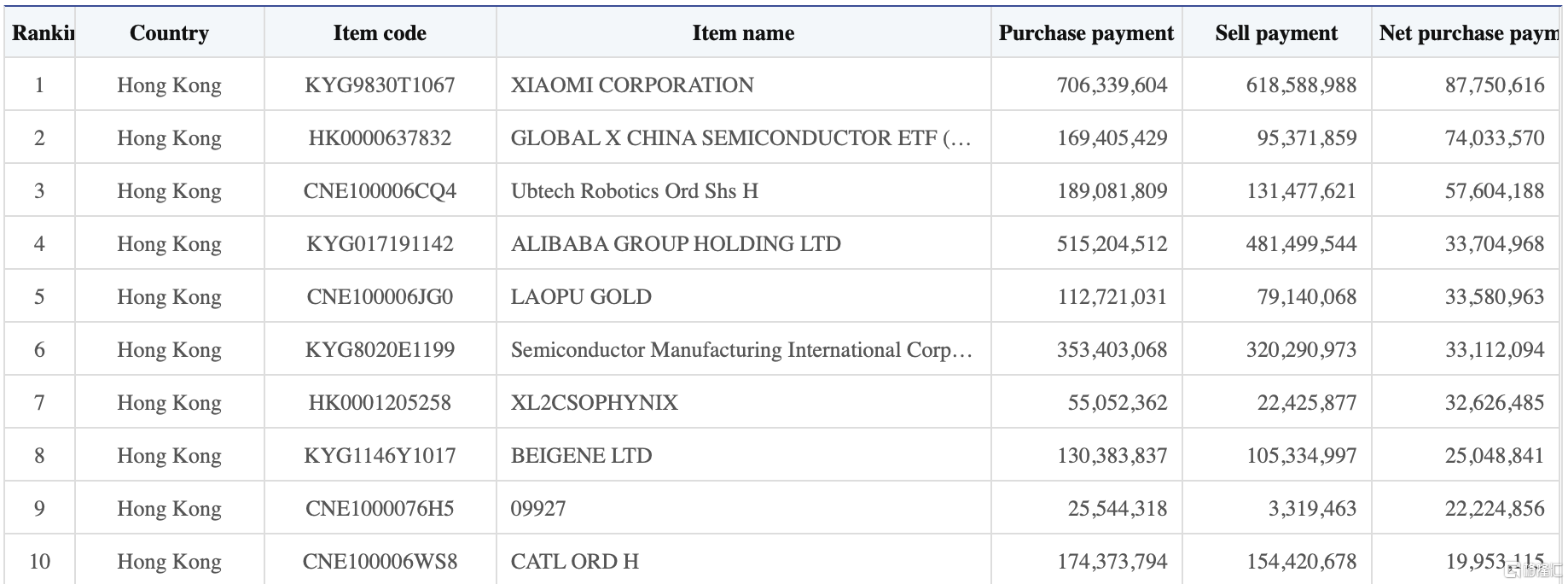Click the Sell payment column header
Viewport: 1568px width, 584px height.
pyautogui.click(x=1276, y=33)
